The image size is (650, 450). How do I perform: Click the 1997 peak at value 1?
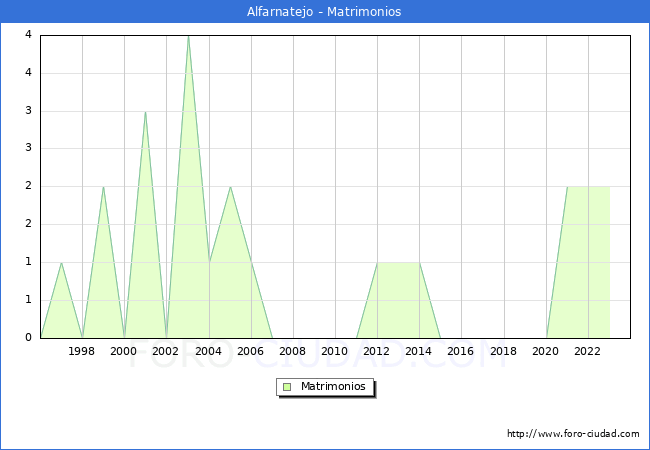[x=61, y=263]
